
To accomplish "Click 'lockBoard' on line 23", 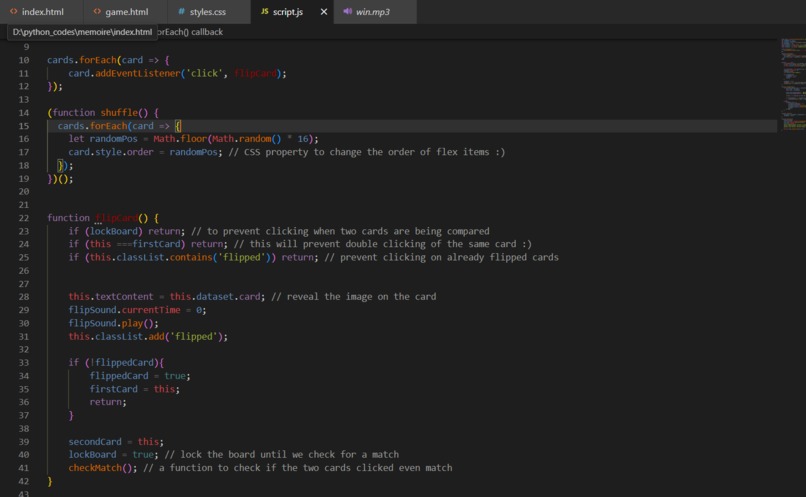I will (x=114, y=231).
